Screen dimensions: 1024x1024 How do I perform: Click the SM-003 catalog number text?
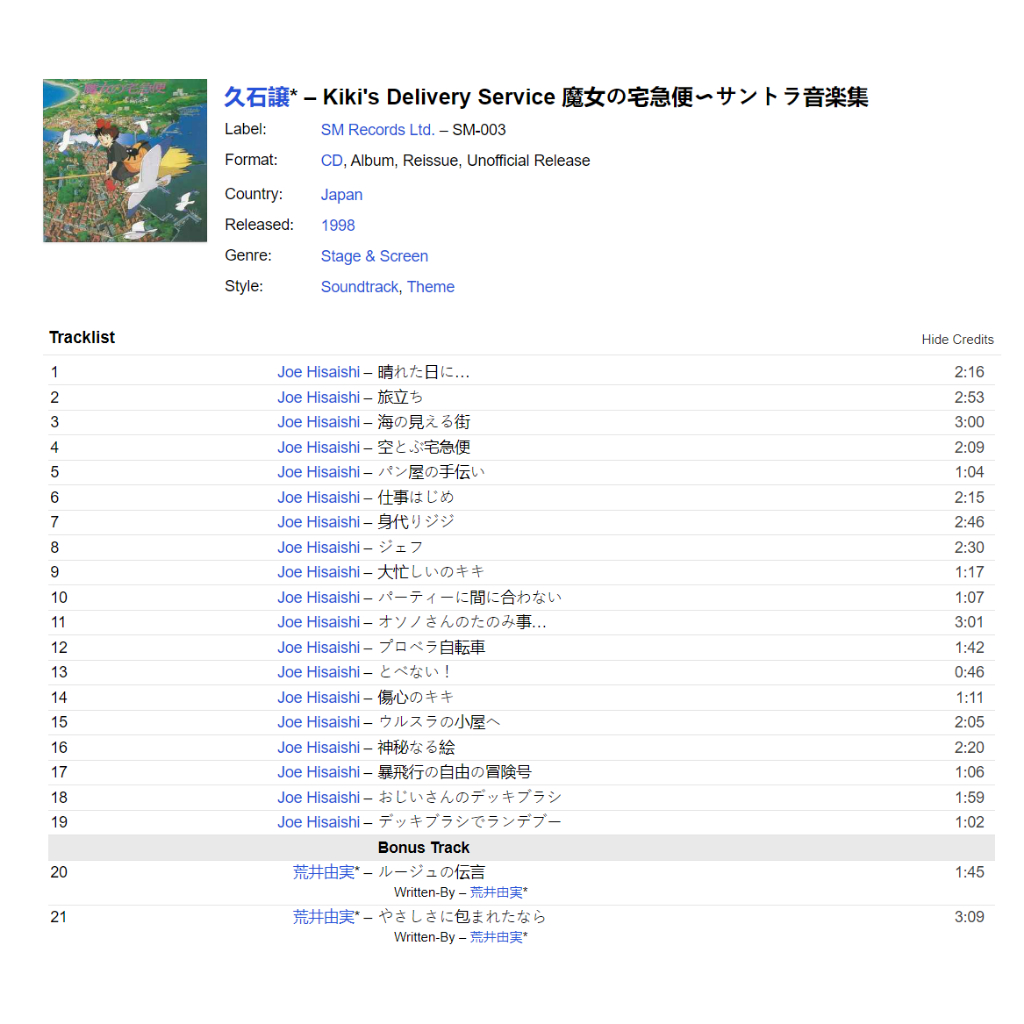pos(479,130)
